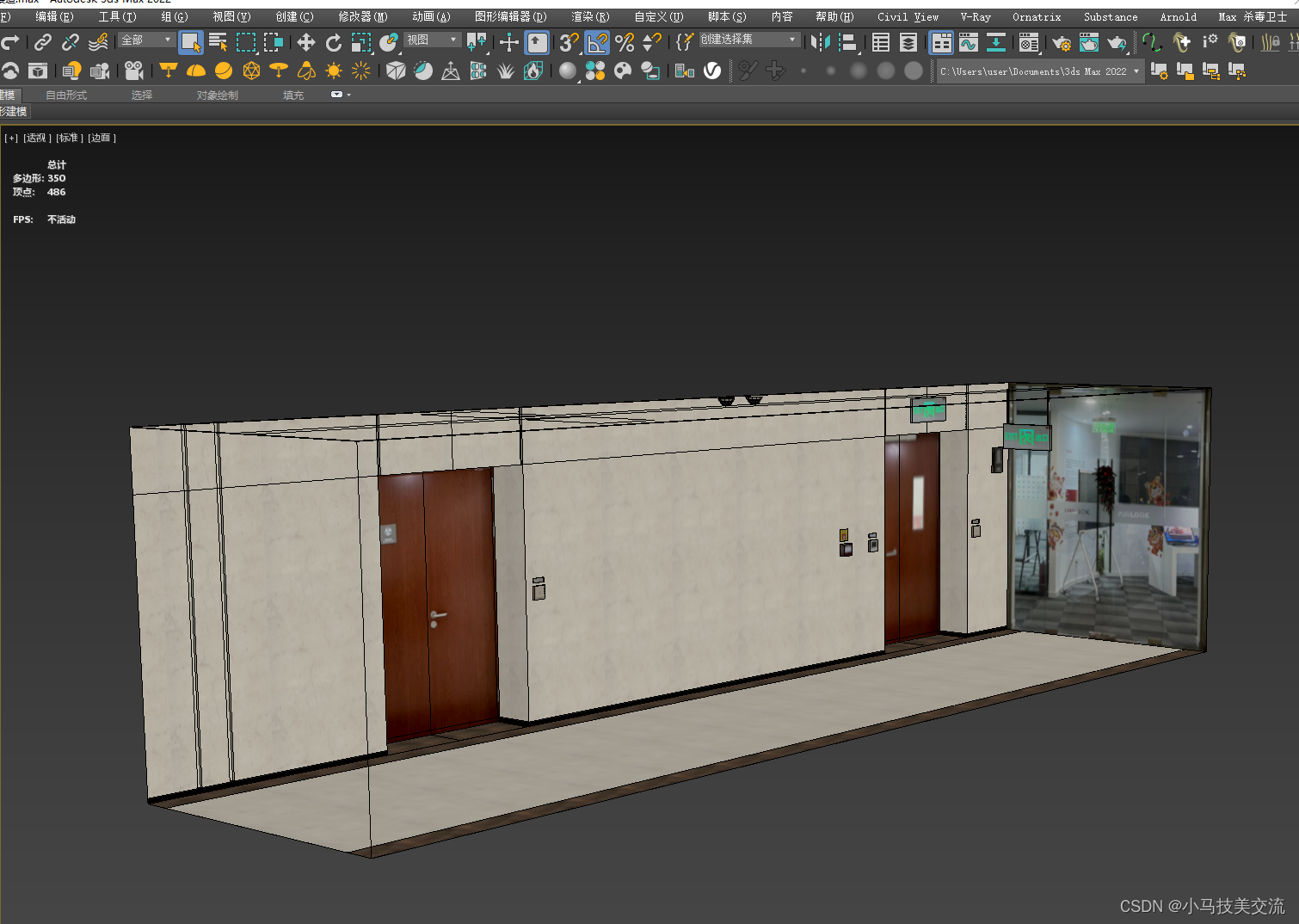Screen dimensions: 1299x924
Task: Click the [+] viewport menu label
Action: 11,138
